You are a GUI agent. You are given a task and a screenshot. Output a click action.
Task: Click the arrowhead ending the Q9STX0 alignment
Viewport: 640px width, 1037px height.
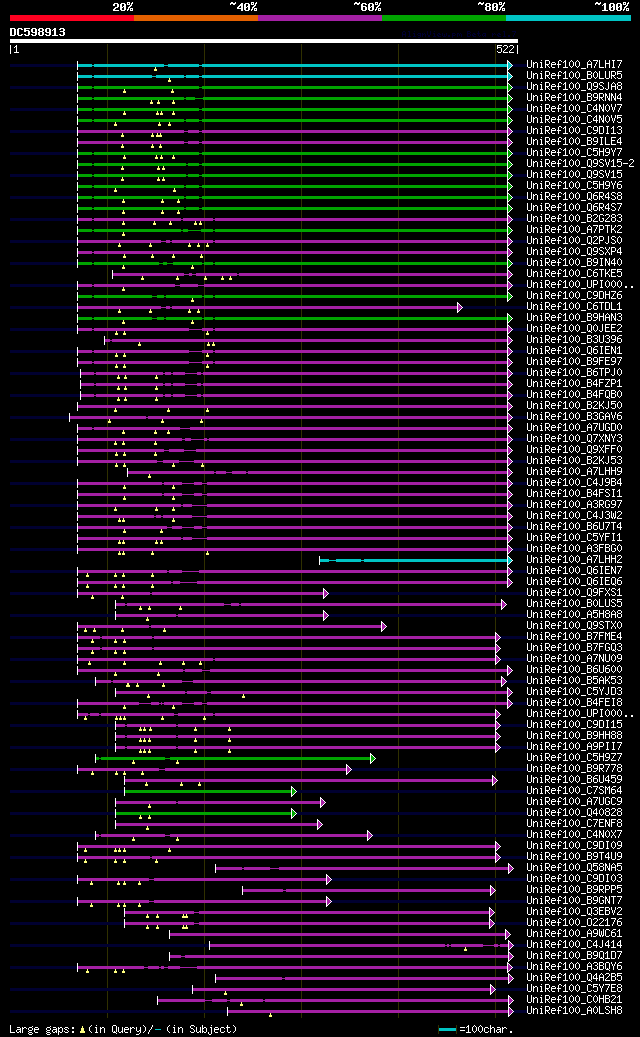(383, 627)
